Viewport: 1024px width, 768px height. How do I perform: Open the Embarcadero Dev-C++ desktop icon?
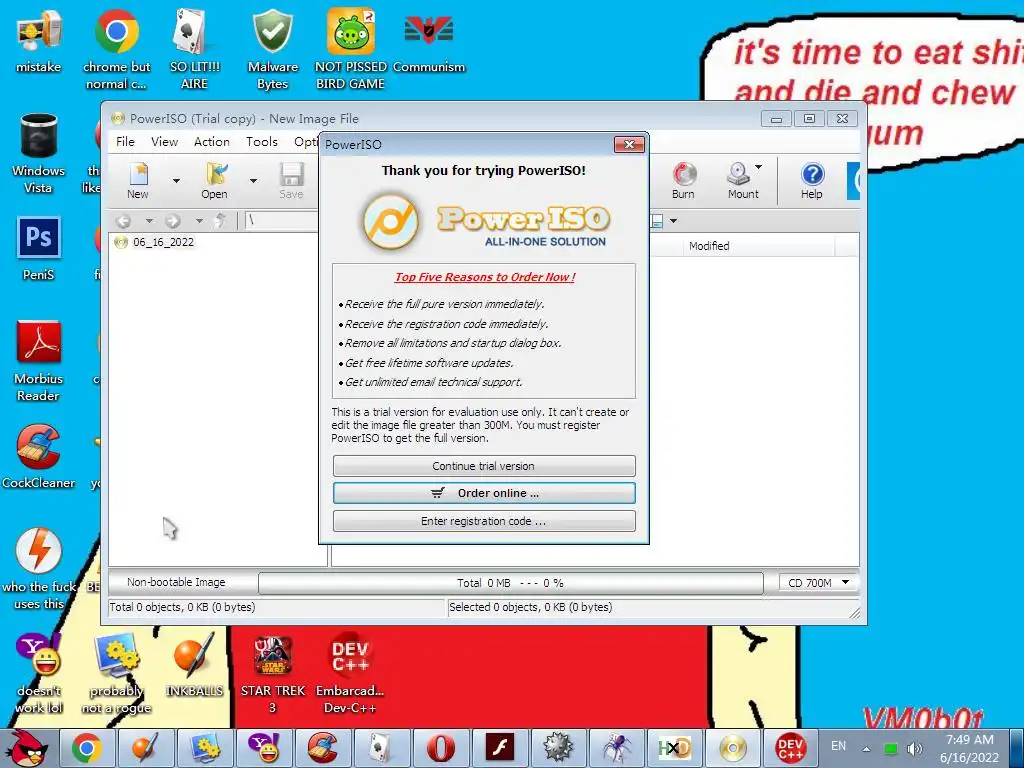point(350,674)
